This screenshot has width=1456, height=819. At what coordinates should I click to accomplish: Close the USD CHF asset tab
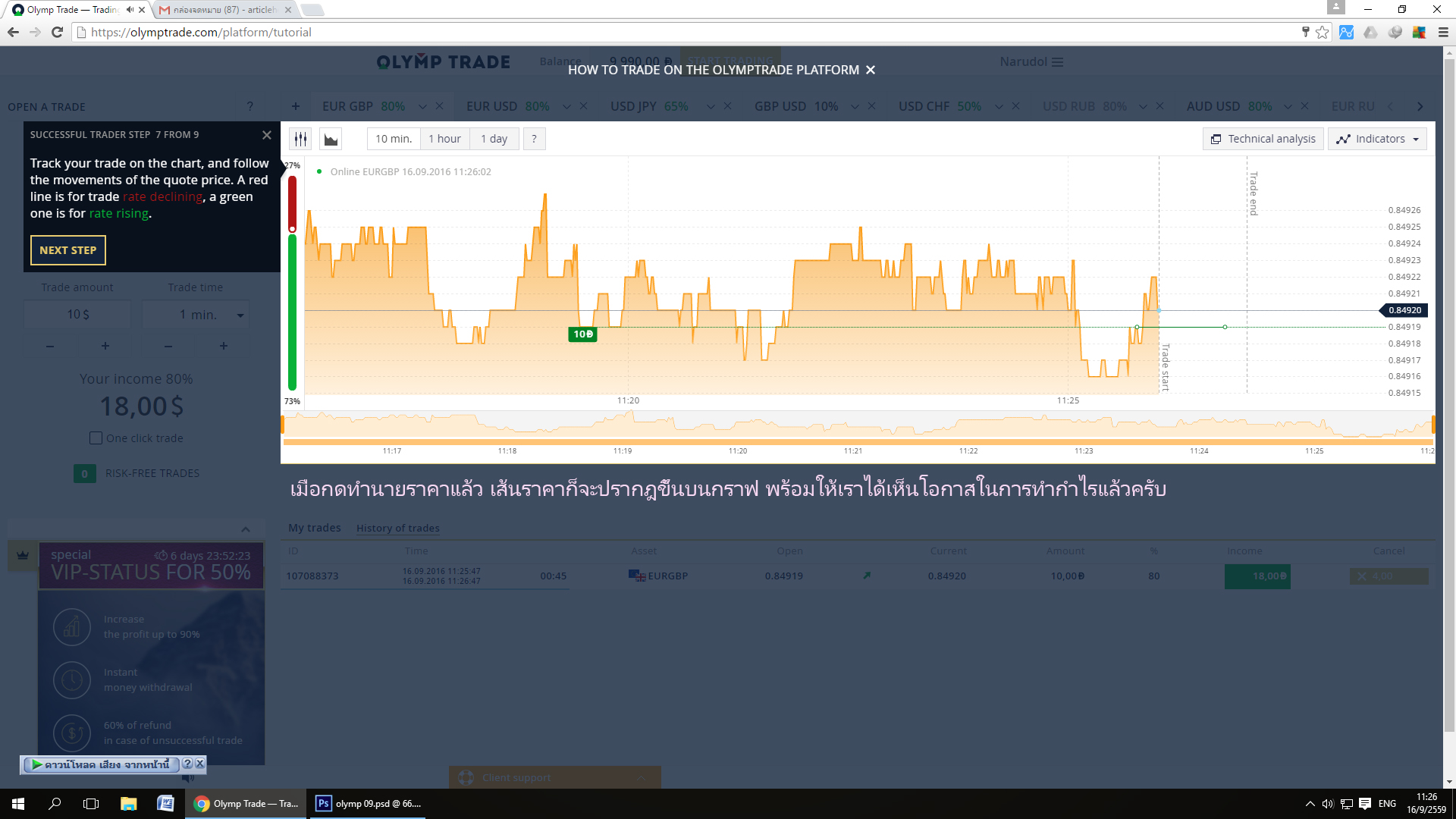(1015, 106)
